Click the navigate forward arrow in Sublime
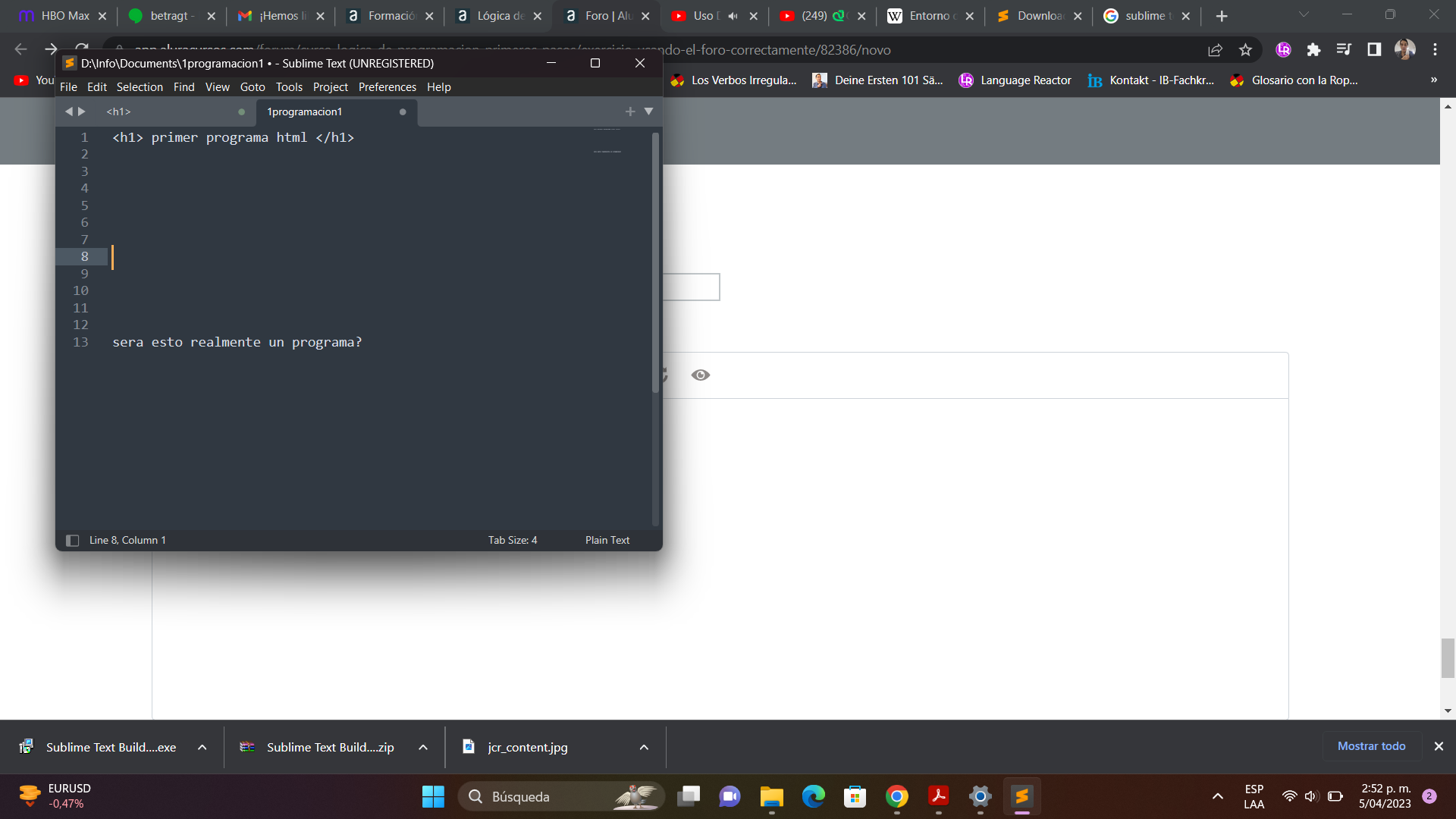Viewport: 1456px width, 819px height. click(83, 111)
